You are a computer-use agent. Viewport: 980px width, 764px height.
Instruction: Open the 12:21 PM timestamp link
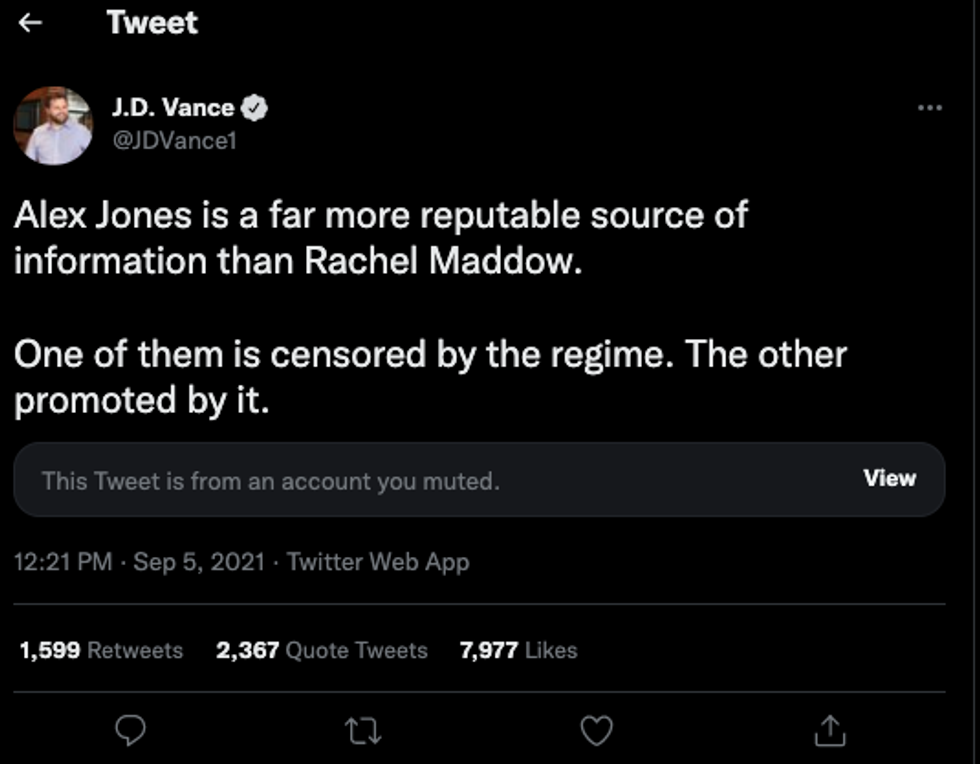(x=63, y=562)
